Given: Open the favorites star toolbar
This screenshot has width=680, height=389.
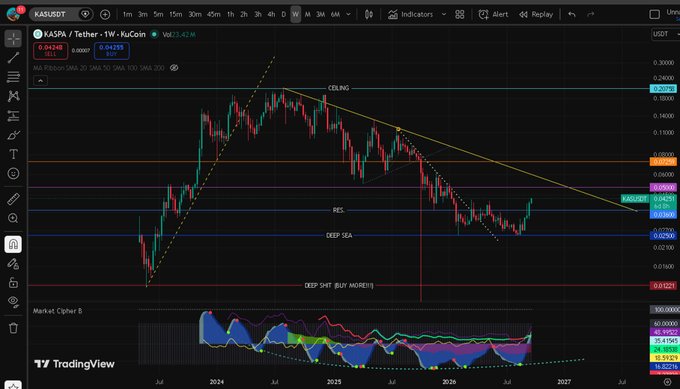Looking at the screenshot, I should (13, 386).
